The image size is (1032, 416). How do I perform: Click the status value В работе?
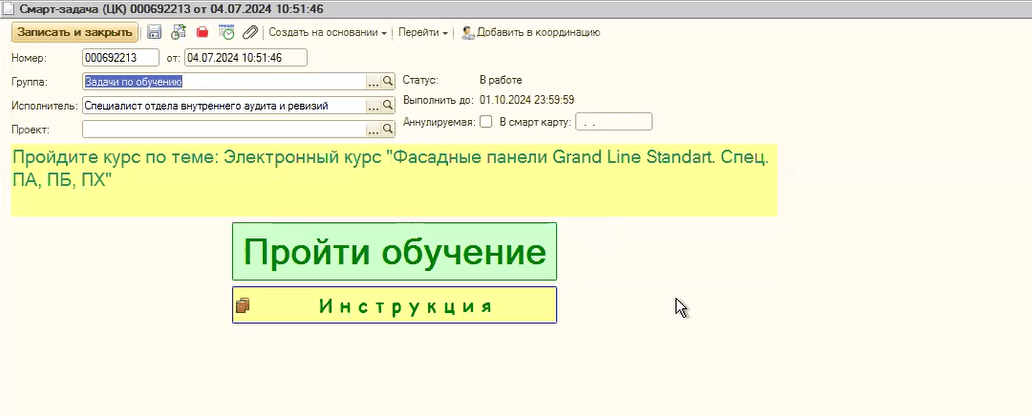pos(500,80)
